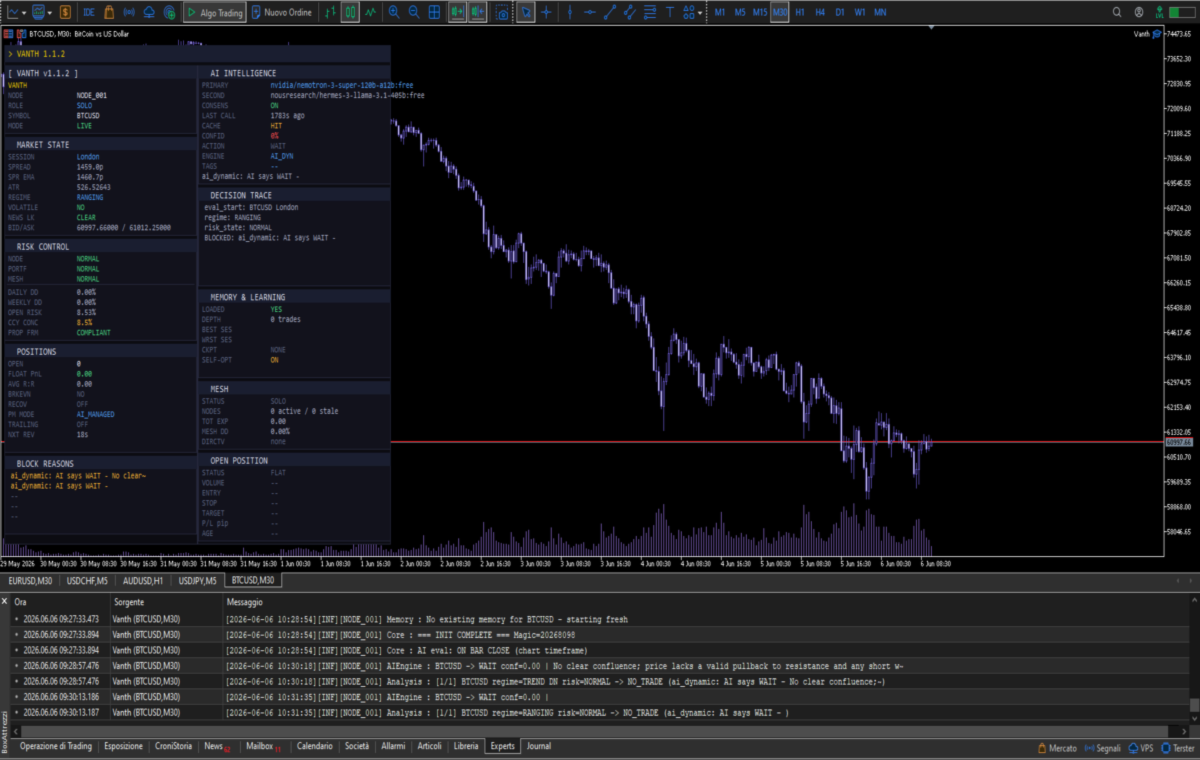Screen dimensions: 1200x760
Task: Click the Nuovo Ordine button
Action: tap(283, 12)
